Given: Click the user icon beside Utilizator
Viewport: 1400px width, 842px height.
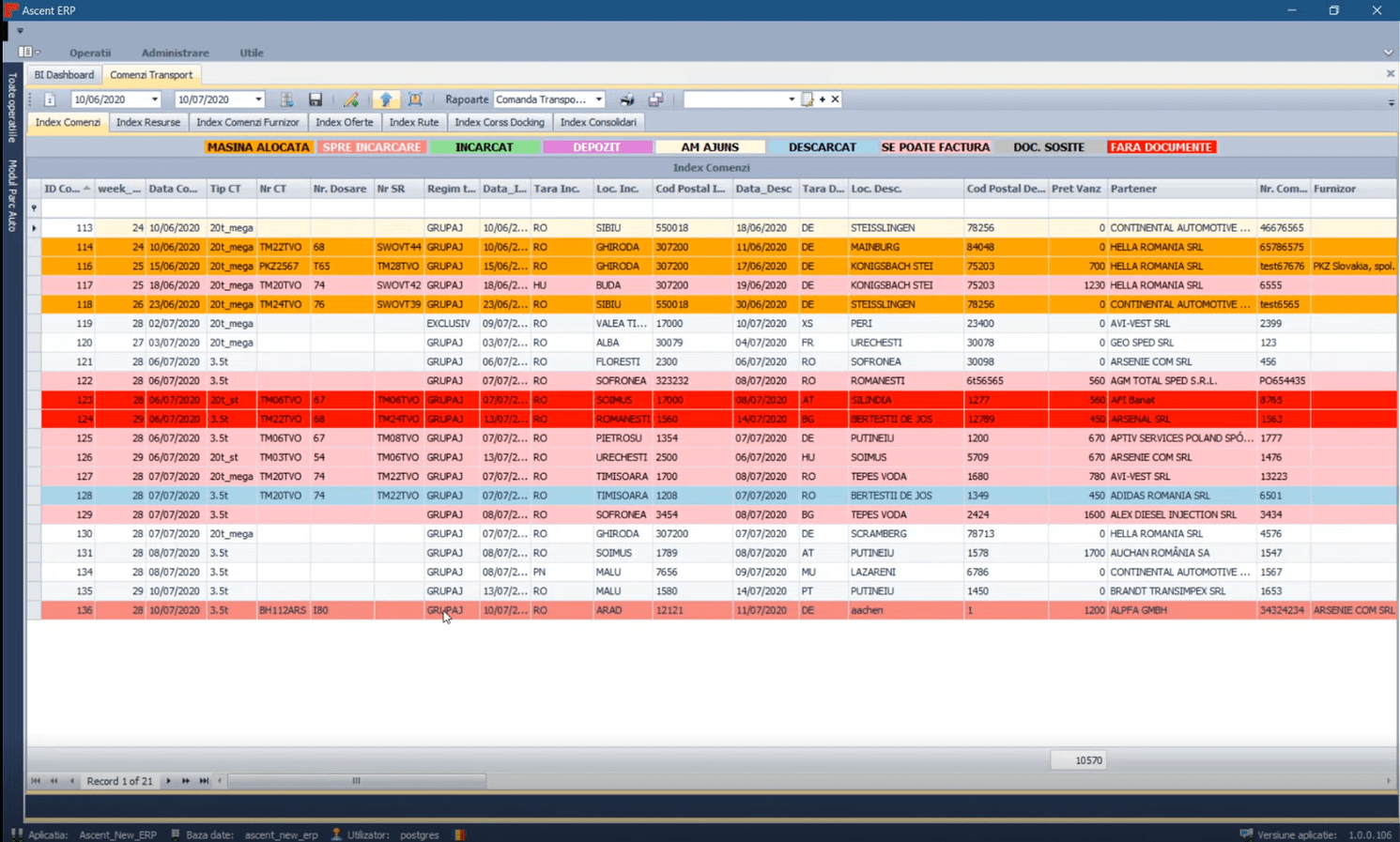Looking at the screenshot, I should tap(336, 834).
